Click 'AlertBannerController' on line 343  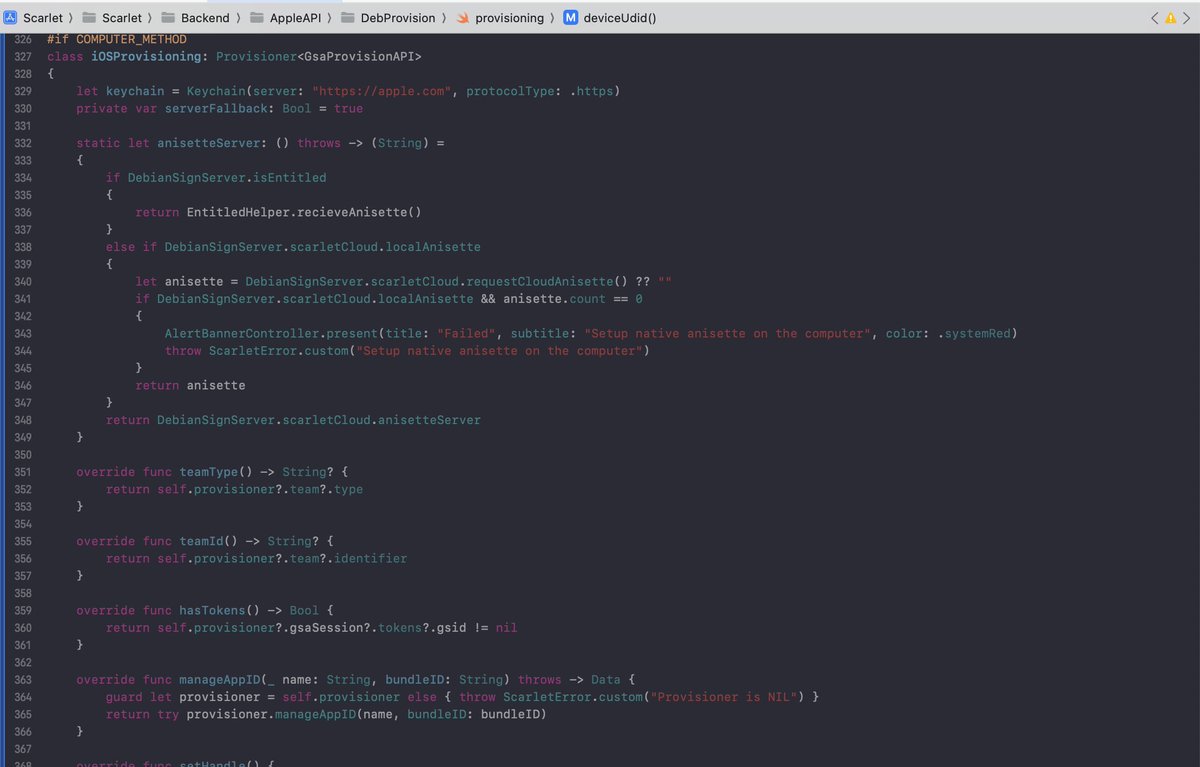pos(241,333)
